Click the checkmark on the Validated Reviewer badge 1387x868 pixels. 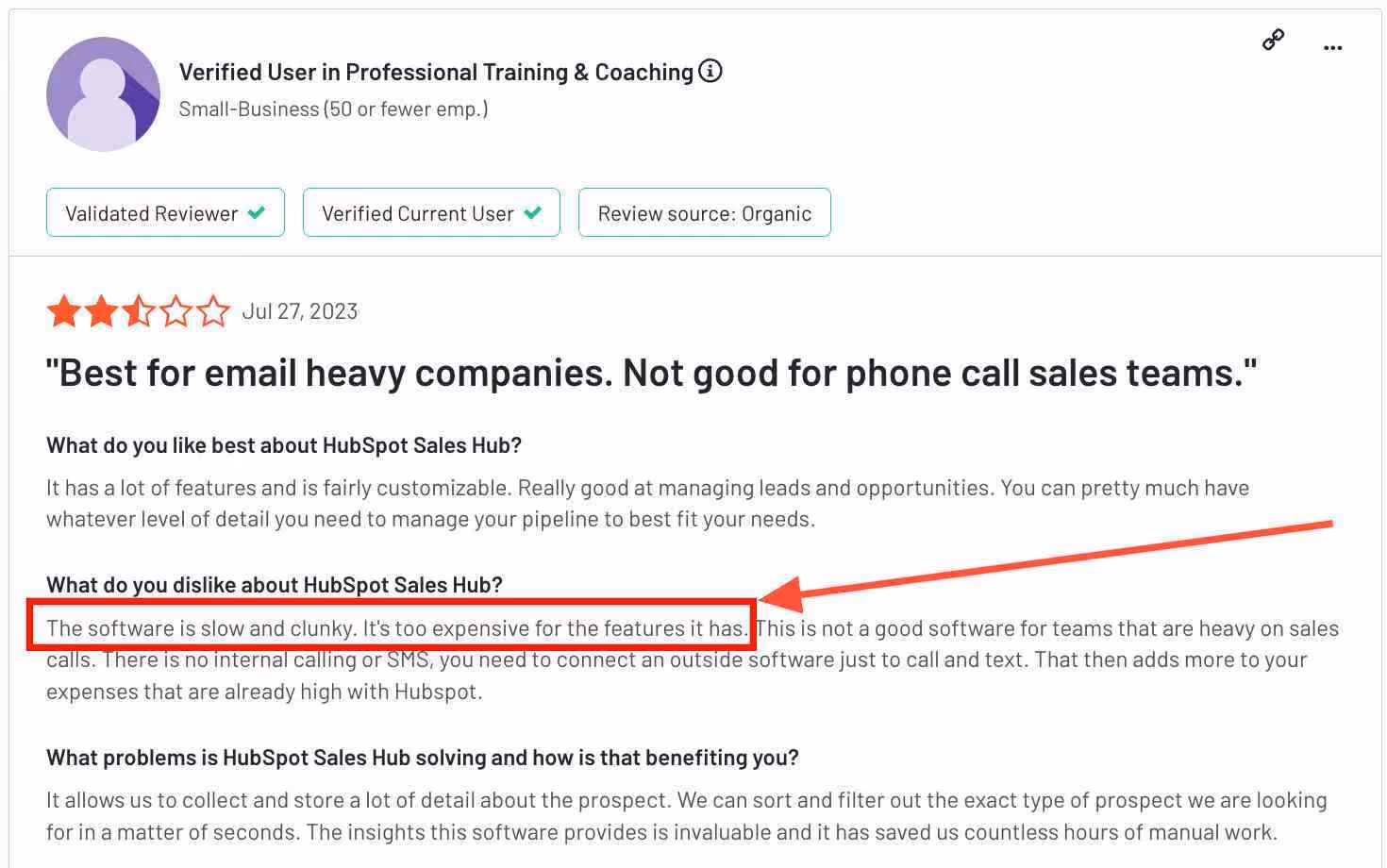[257, 213]
